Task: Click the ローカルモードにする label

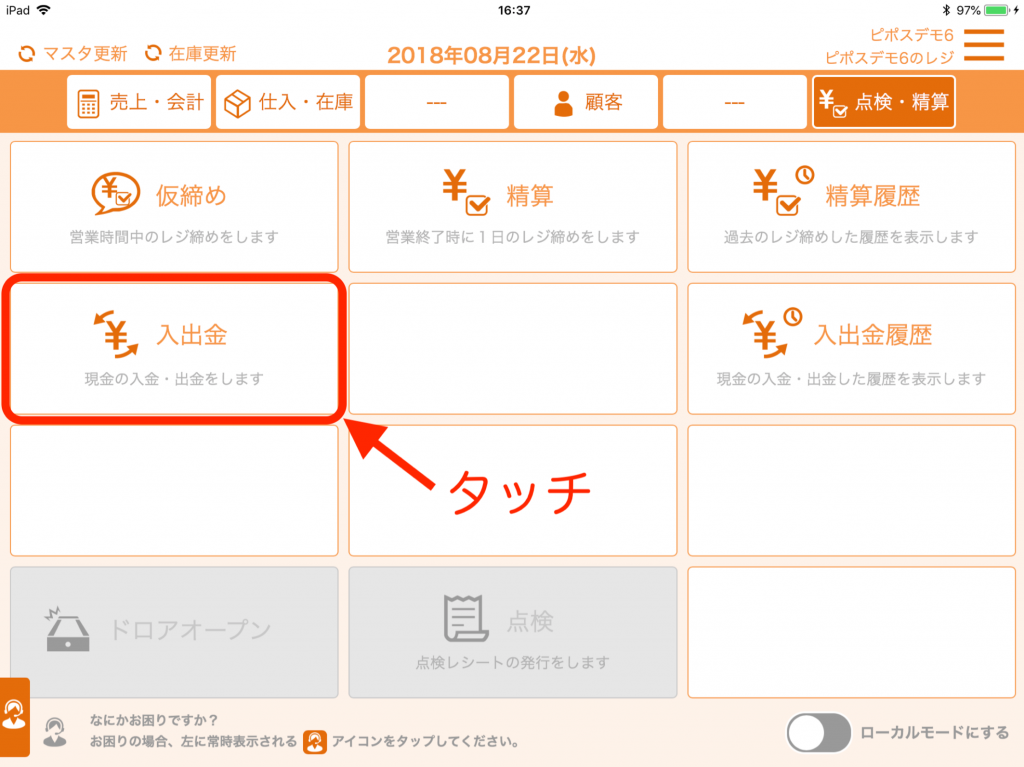Action: click(x=935, y=732)
